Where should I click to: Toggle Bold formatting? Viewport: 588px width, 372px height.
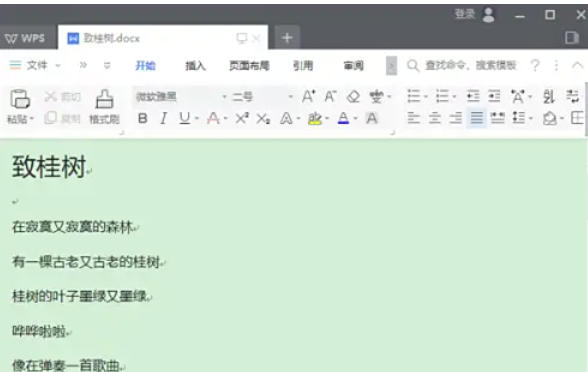point(142,118)
